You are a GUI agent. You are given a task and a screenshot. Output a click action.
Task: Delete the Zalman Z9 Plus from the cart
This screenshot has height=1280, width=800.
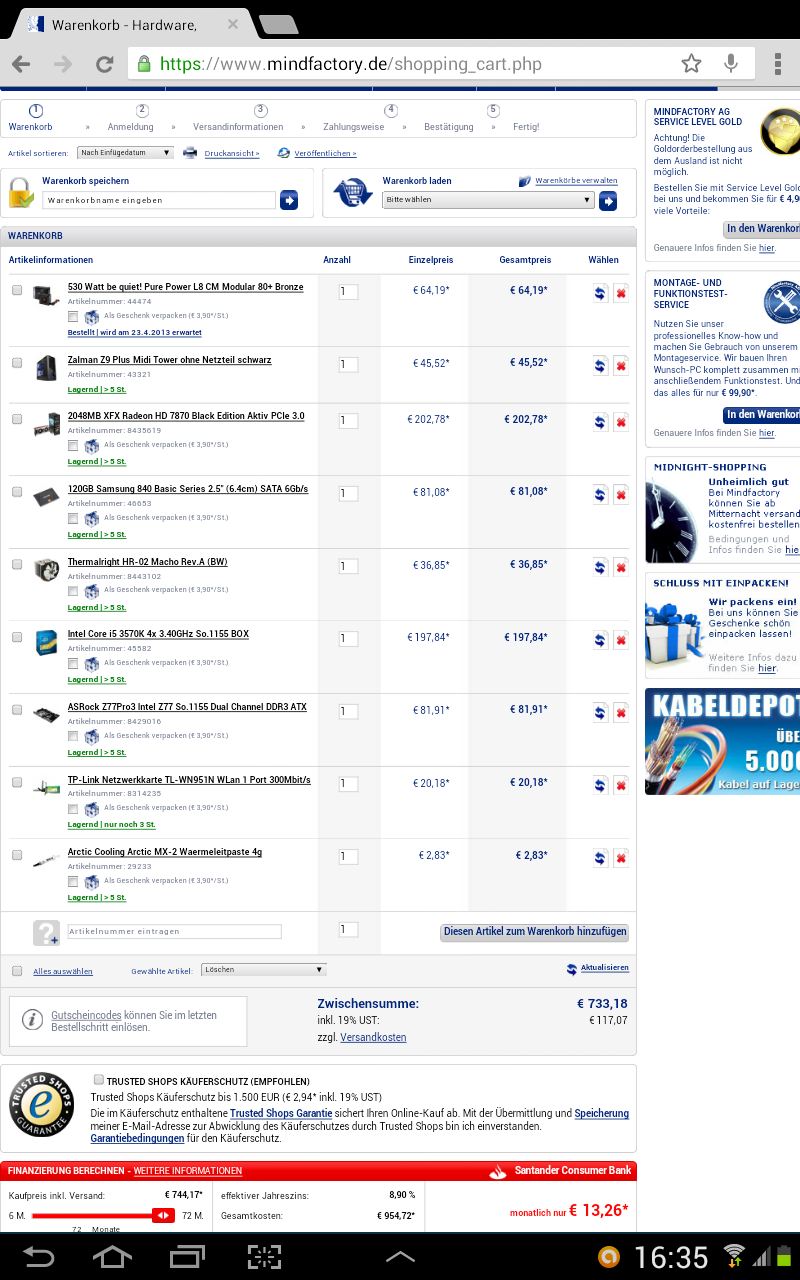[x=621, y=366]
